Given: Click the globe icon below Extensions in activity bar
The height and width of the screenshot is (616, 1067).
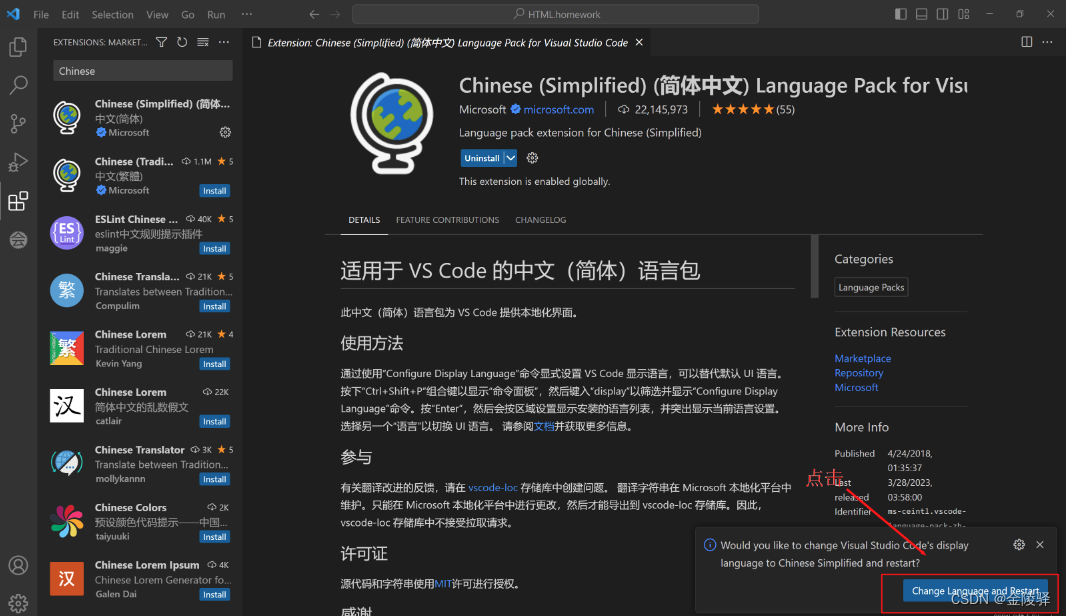Looking at the screenshot, I should (18, 240).
